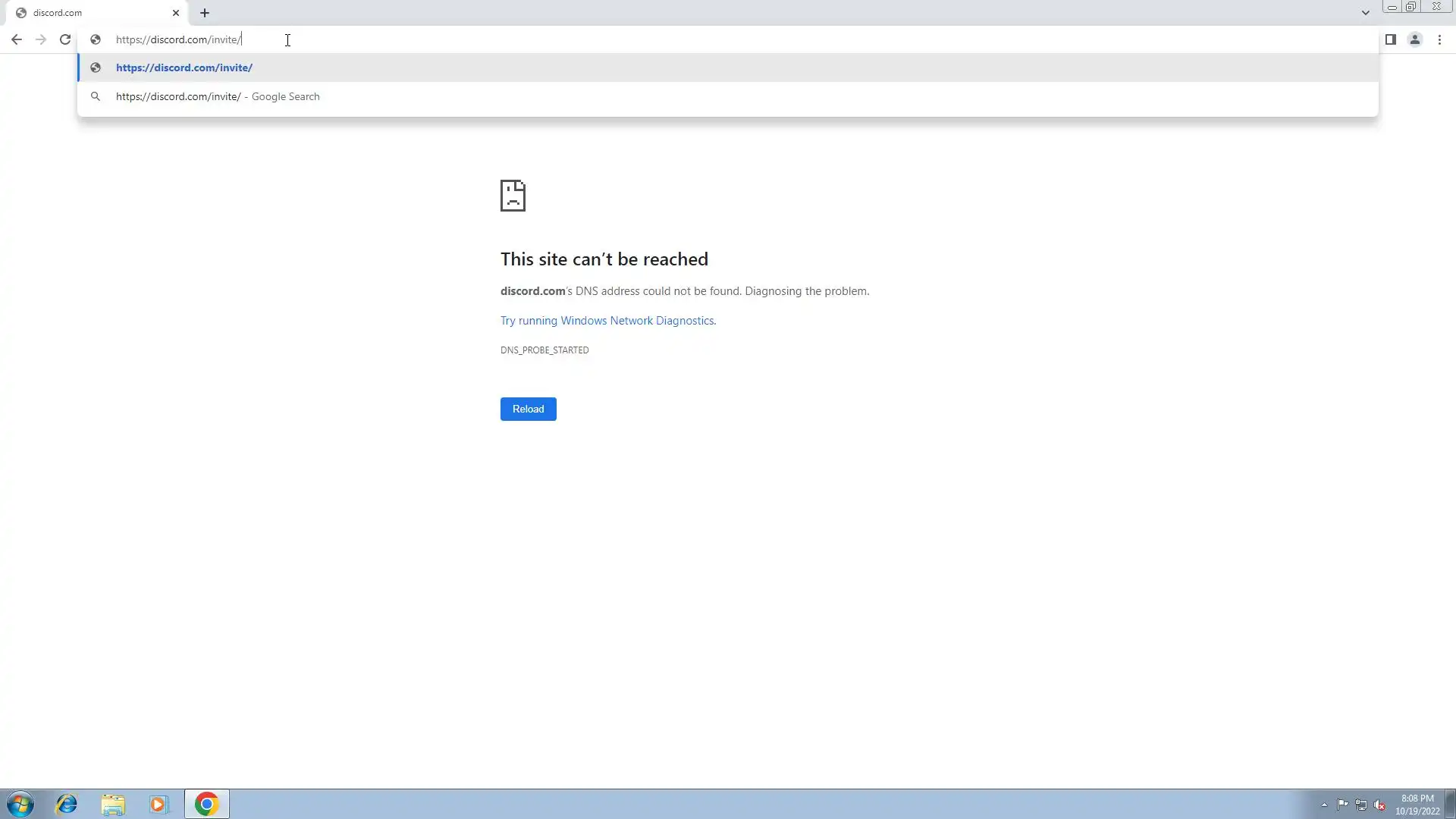Select the Google Search suggestion
This screenshot has width=1456, height=819.
coord(218,96)
